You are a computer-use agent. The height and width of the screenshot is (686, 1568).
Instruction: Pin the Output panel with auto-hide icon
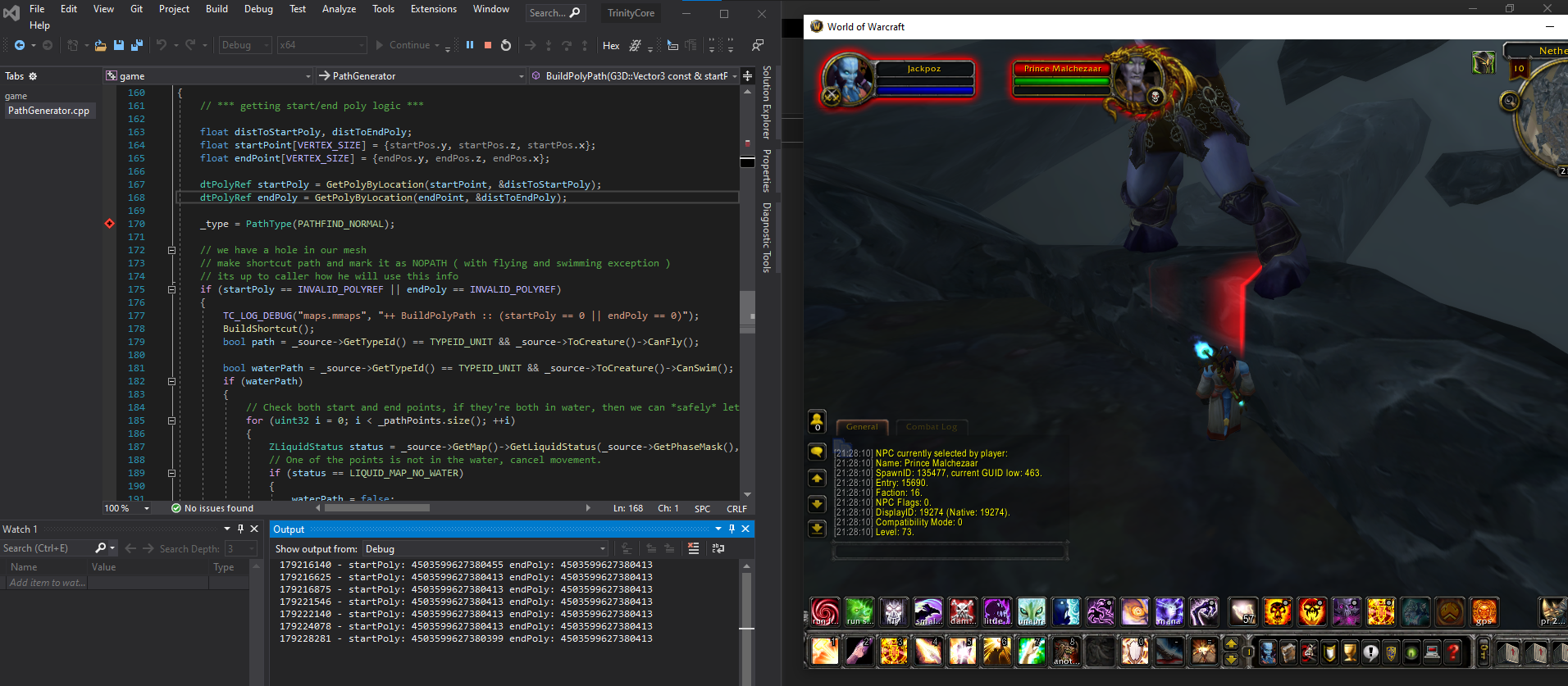pos(732,529)
